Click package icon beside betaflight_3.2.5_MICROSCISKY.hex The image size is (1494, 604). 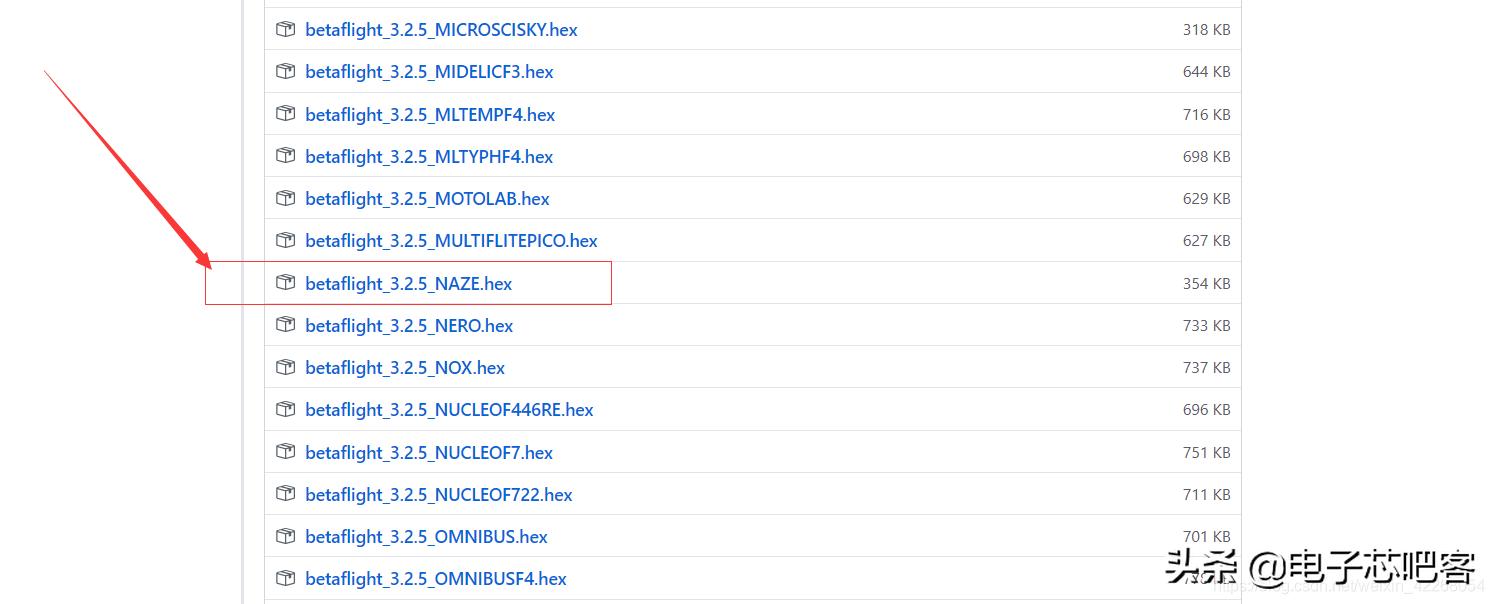pyautogui.click(x=286, y=29)
